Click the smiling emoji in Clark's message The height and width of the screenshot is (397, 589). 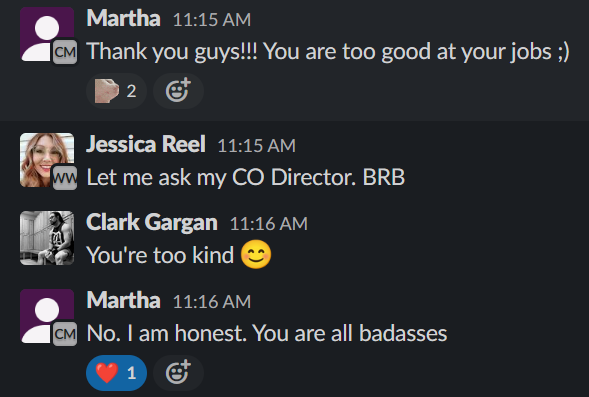[x=256, y=254]
